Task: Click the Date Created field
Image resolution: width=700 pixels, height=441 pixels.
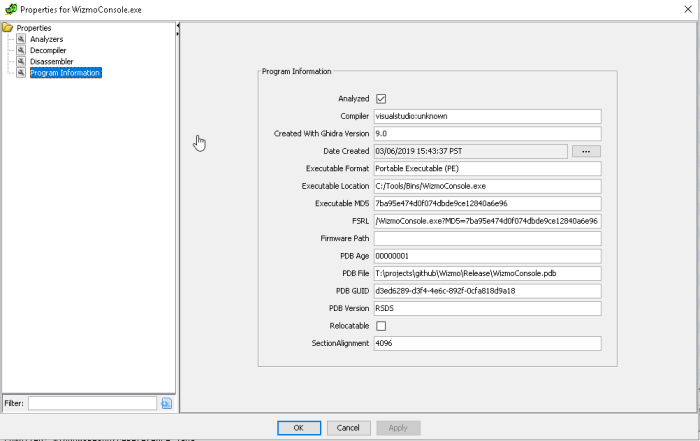Action: tap(471, 151)
